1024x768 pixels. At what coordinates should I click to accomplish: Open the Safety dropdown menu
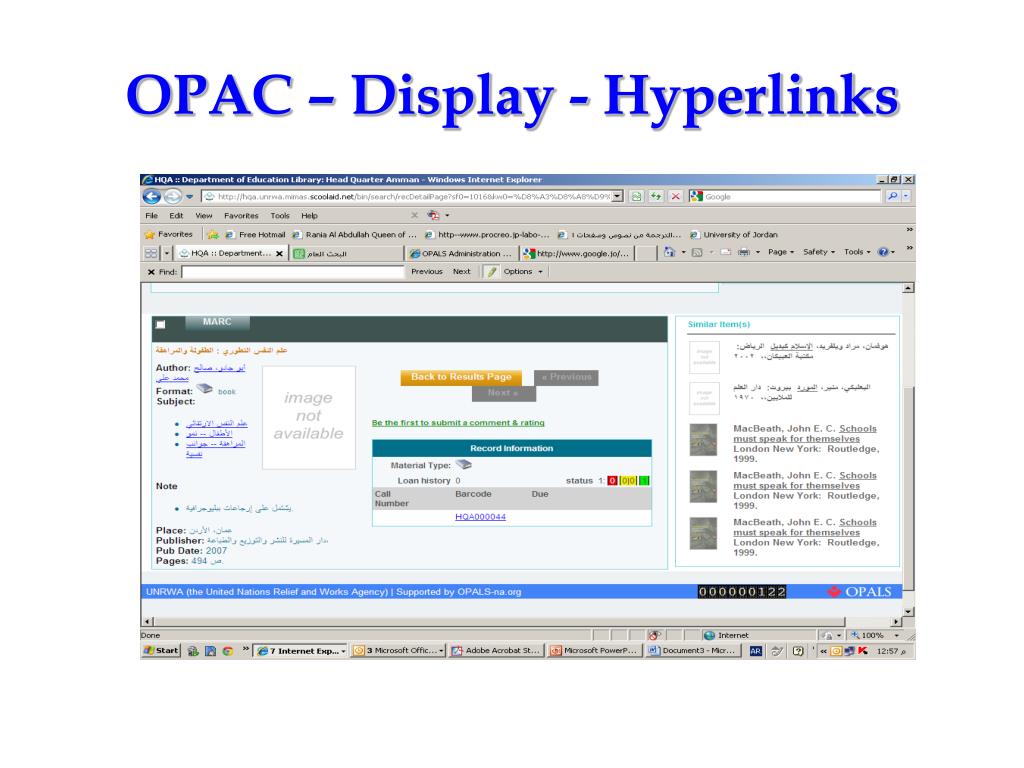click(819, 252)
